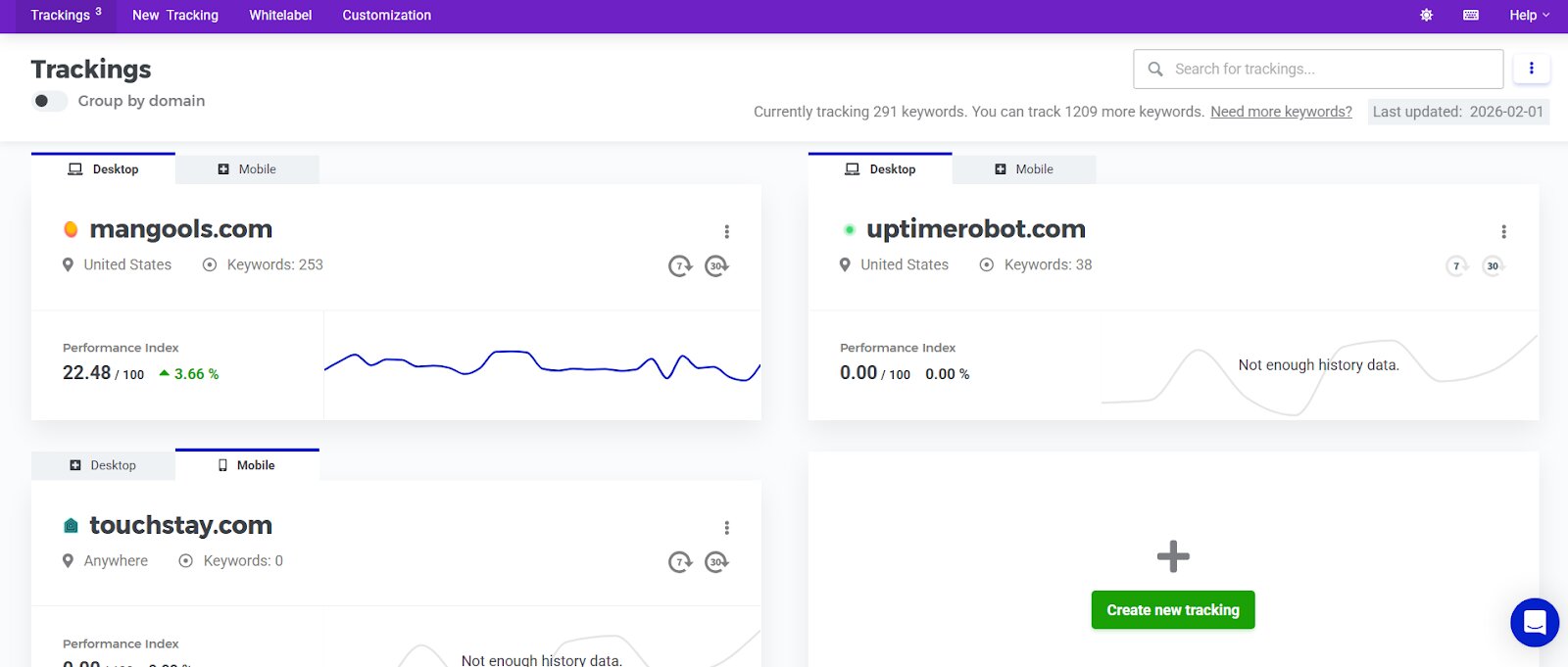
Task: Click uptimerobot.com location pin icon
Action: 845,264
